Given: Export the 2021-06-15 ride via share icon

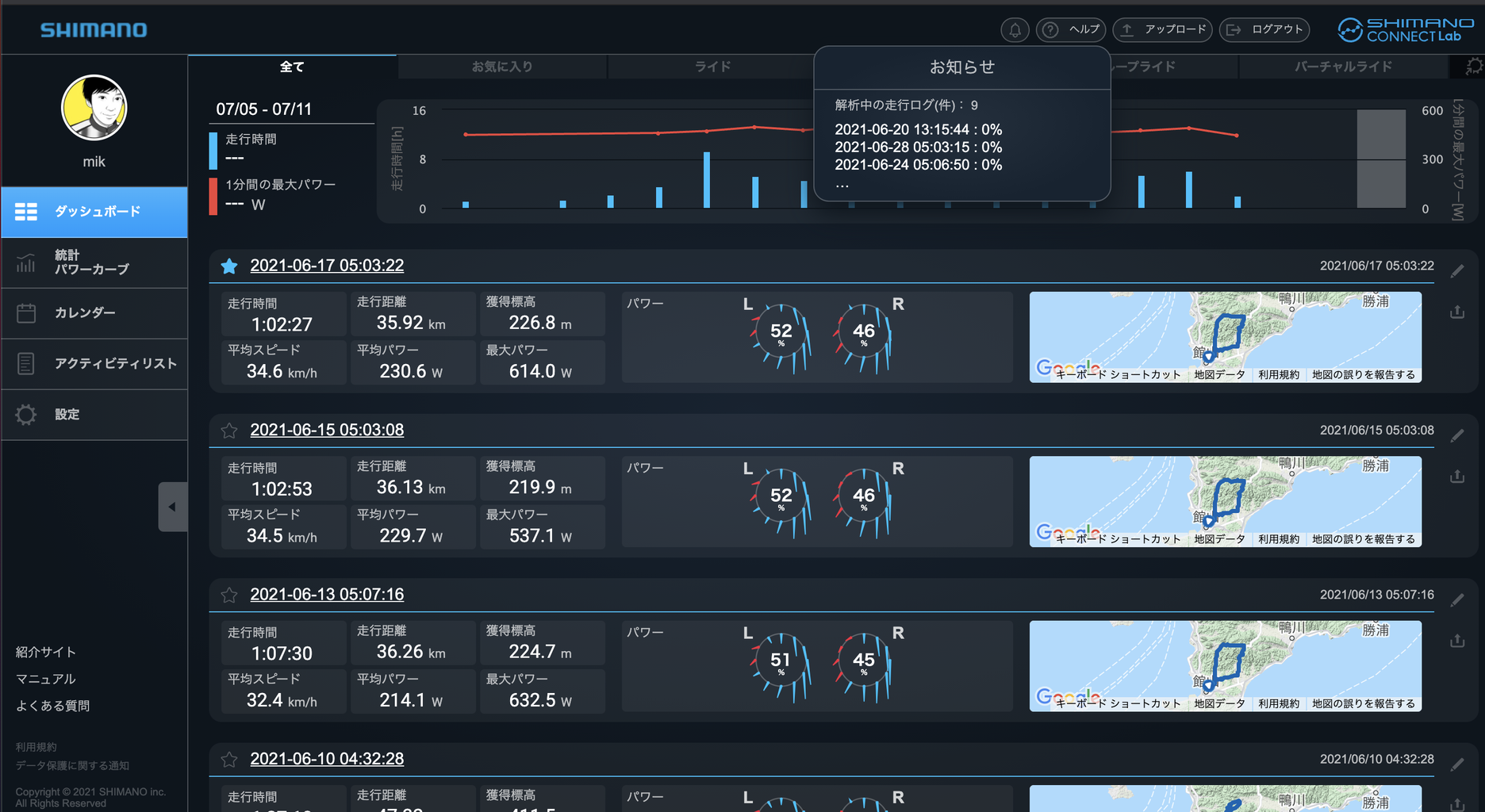Looking at the screenshot, I should [x=1457, y=476].
